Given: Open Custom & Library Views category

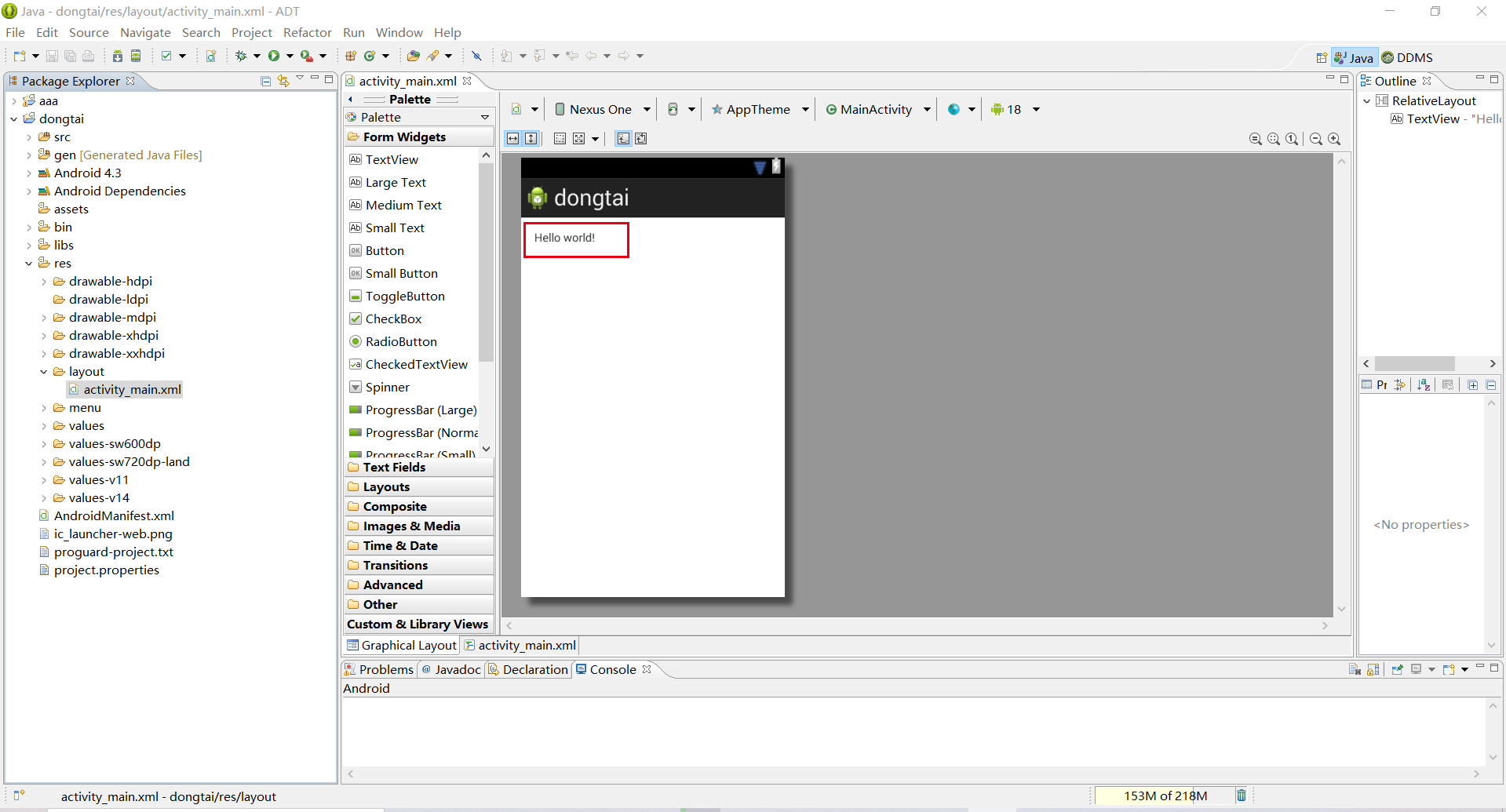Looking at the screenshot, I should click(x=419, y=624).
